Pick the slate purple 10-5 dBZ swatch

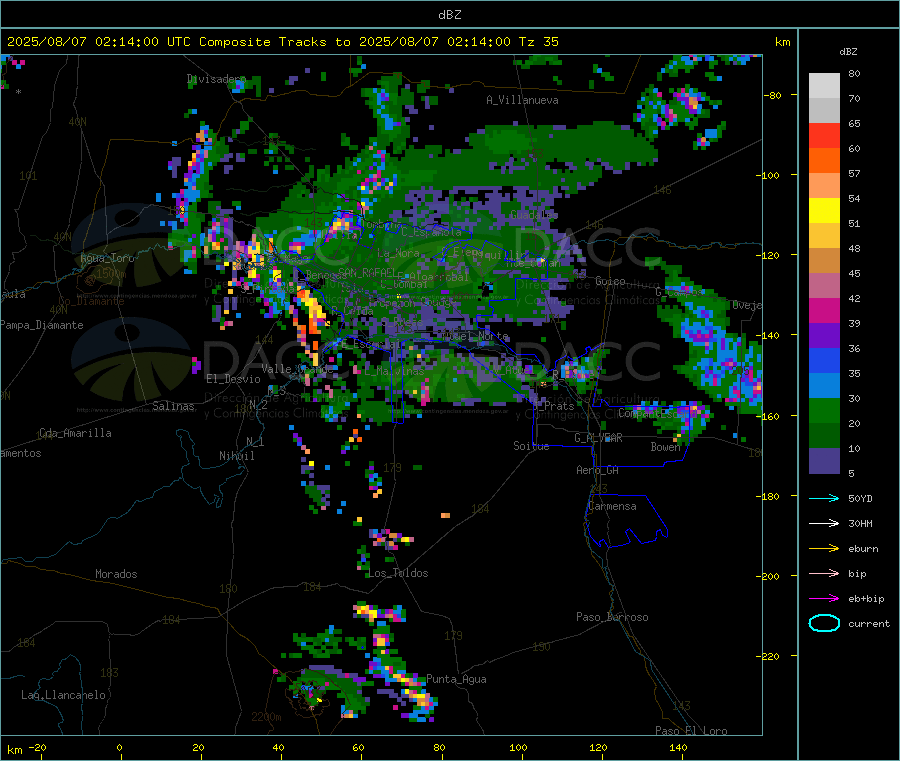824,461
